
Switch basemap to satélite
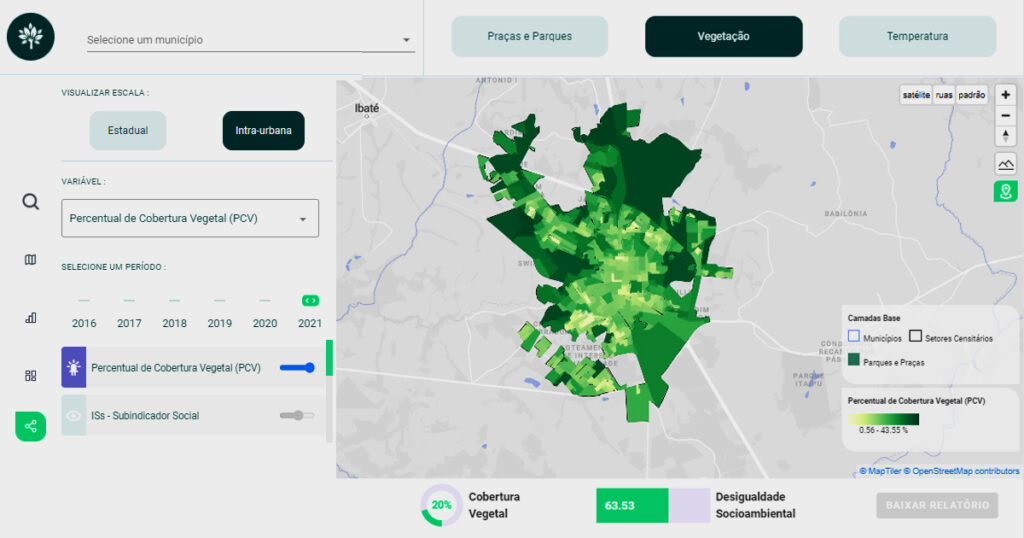916,95
